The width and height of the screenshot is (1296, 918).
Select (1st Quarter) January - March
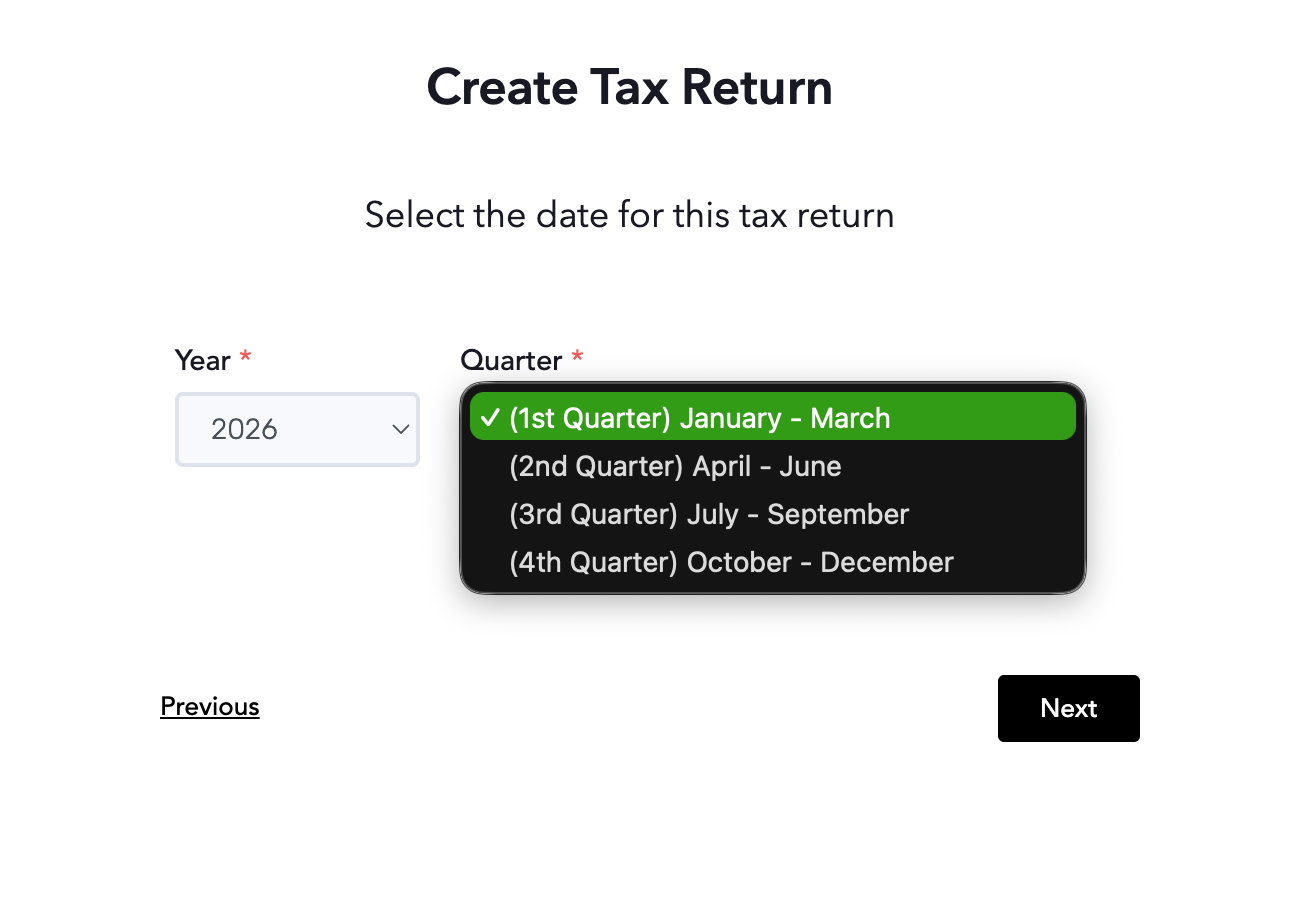773,417
